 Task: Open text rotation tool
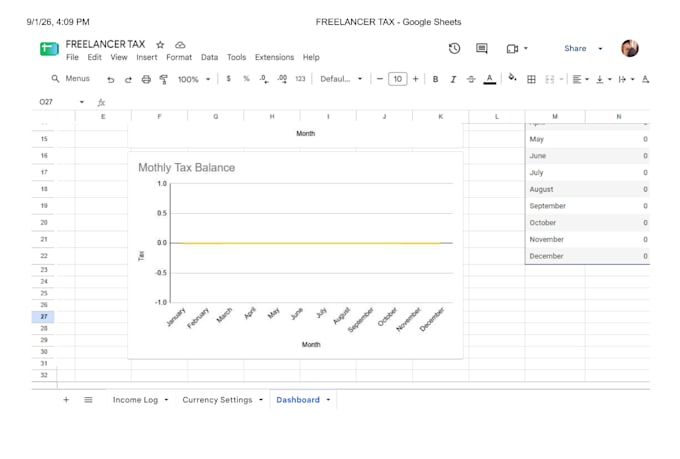[x=645, y=79]
